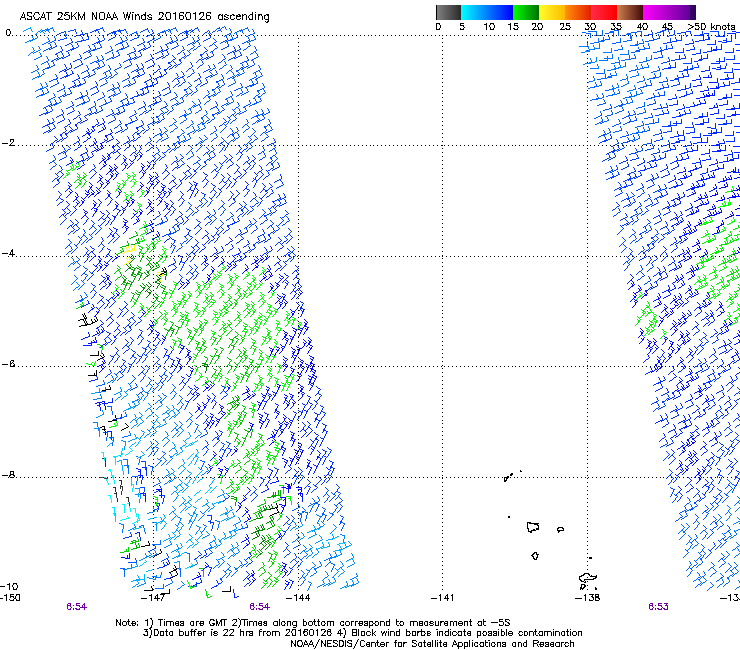The height and width of the screenshot is (650, 740).
Task: Click the note 'Times are GMT'
Action: tap(192, 623)
